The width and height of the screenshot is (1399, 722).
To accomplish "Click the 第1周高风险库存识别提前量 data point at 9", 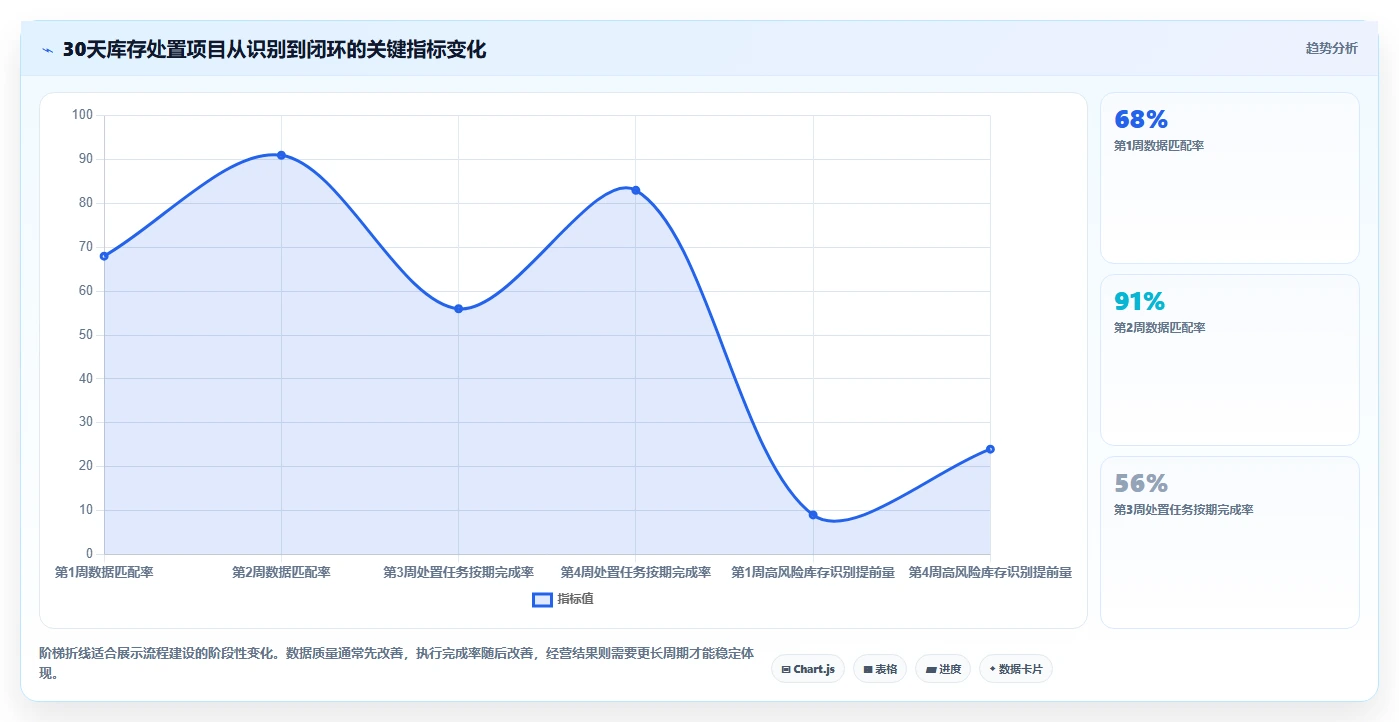I will click(x=813, y=515).
